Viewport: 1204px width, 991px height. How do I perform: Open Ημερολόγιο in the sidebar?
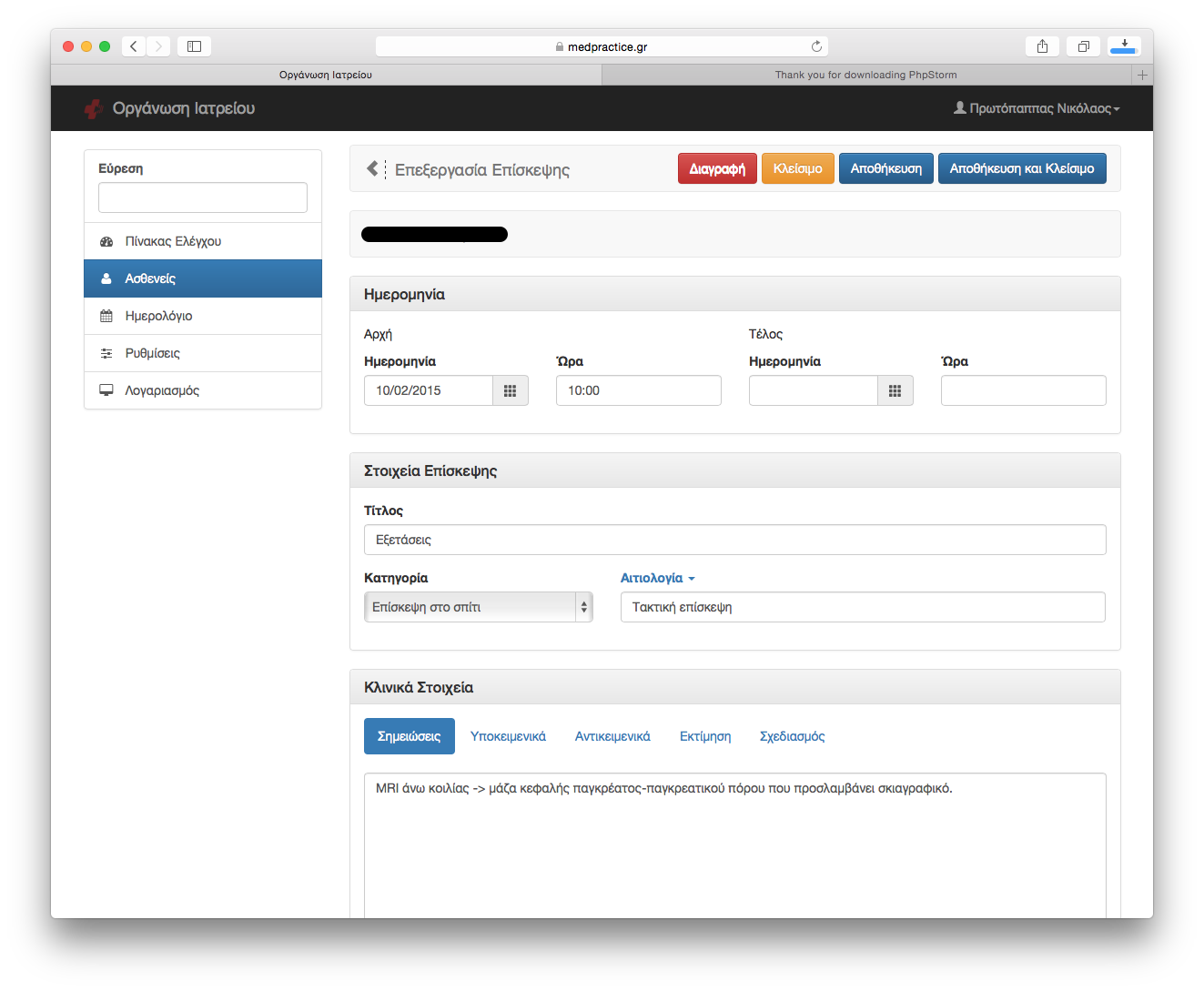coord(158,316)
